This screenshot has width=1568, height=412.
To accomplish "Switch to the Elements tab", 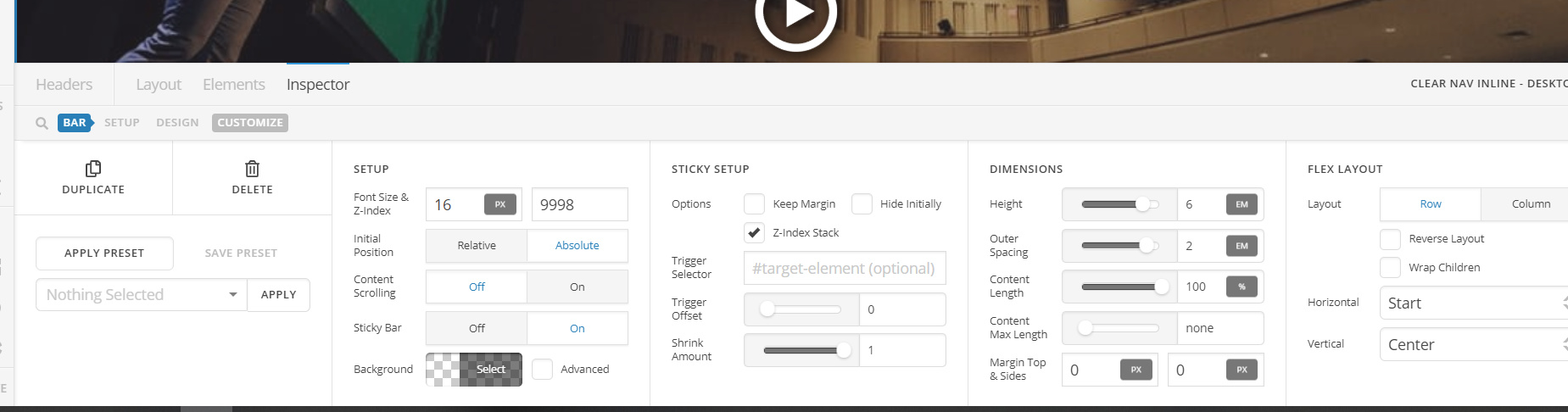I will (234, 85).
